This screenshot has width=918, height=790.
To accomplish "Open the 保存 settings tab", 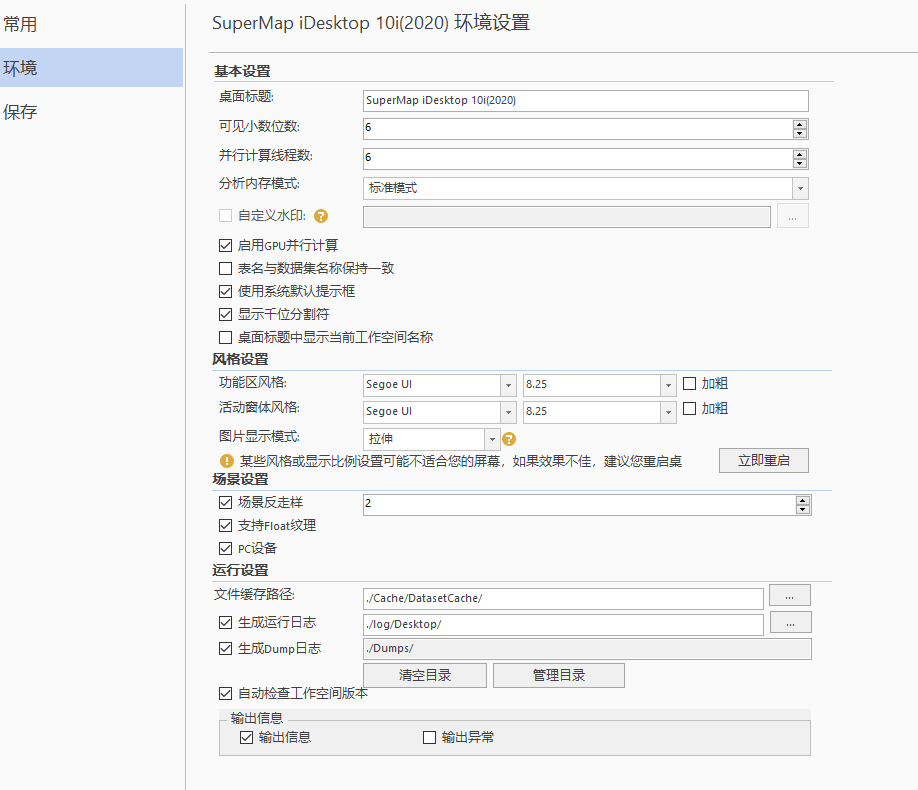I will 91,112.
